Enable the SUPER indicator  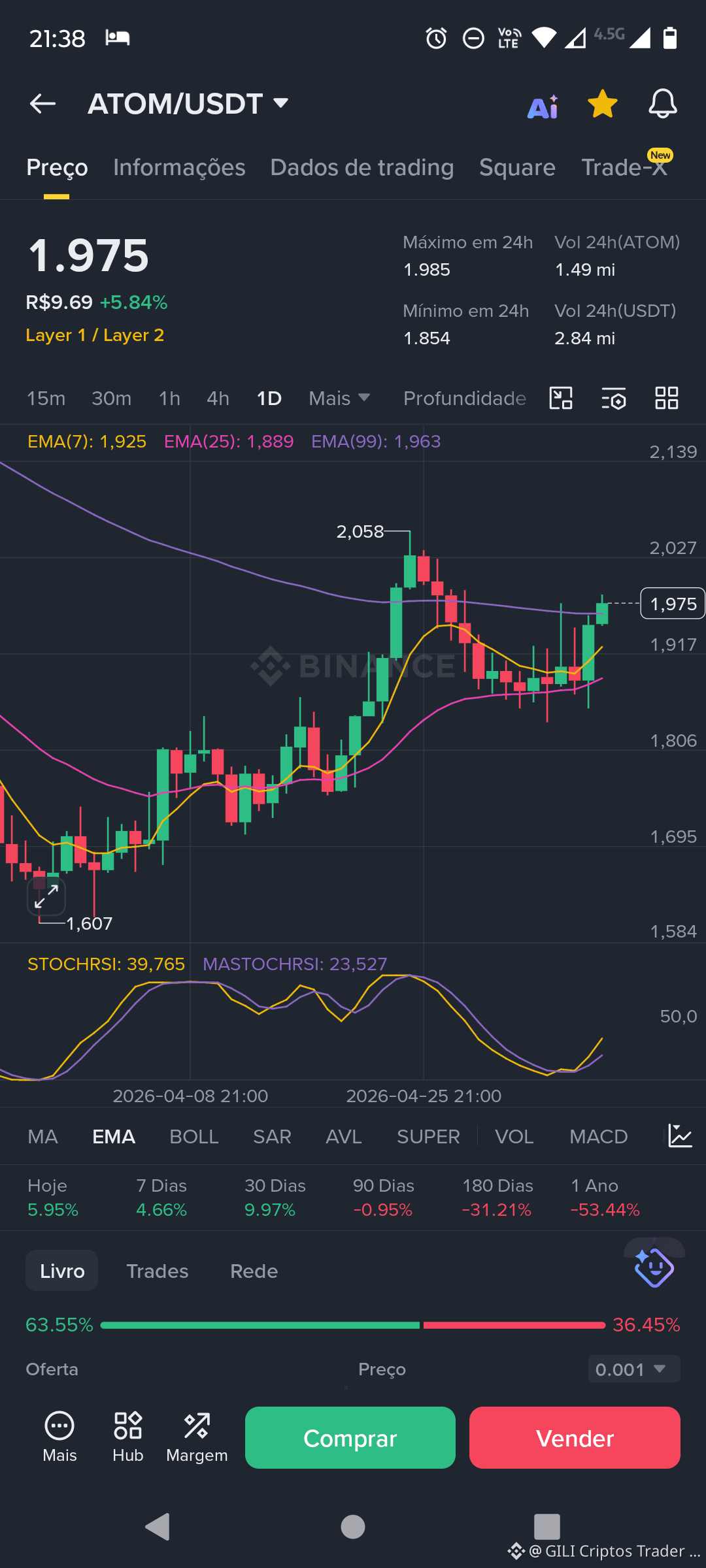tap(428, 1137)
